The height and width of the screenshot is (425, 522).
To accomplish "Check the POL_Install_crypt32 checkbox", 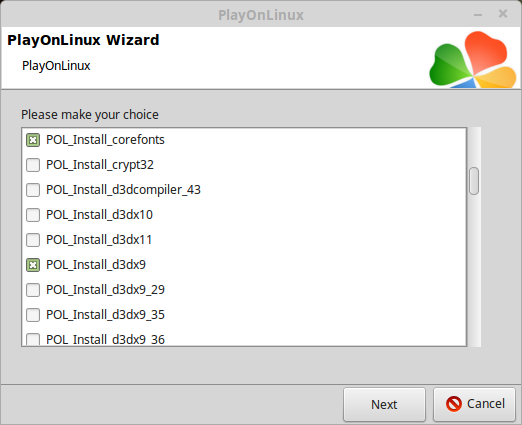I will [x=33, y=165].
